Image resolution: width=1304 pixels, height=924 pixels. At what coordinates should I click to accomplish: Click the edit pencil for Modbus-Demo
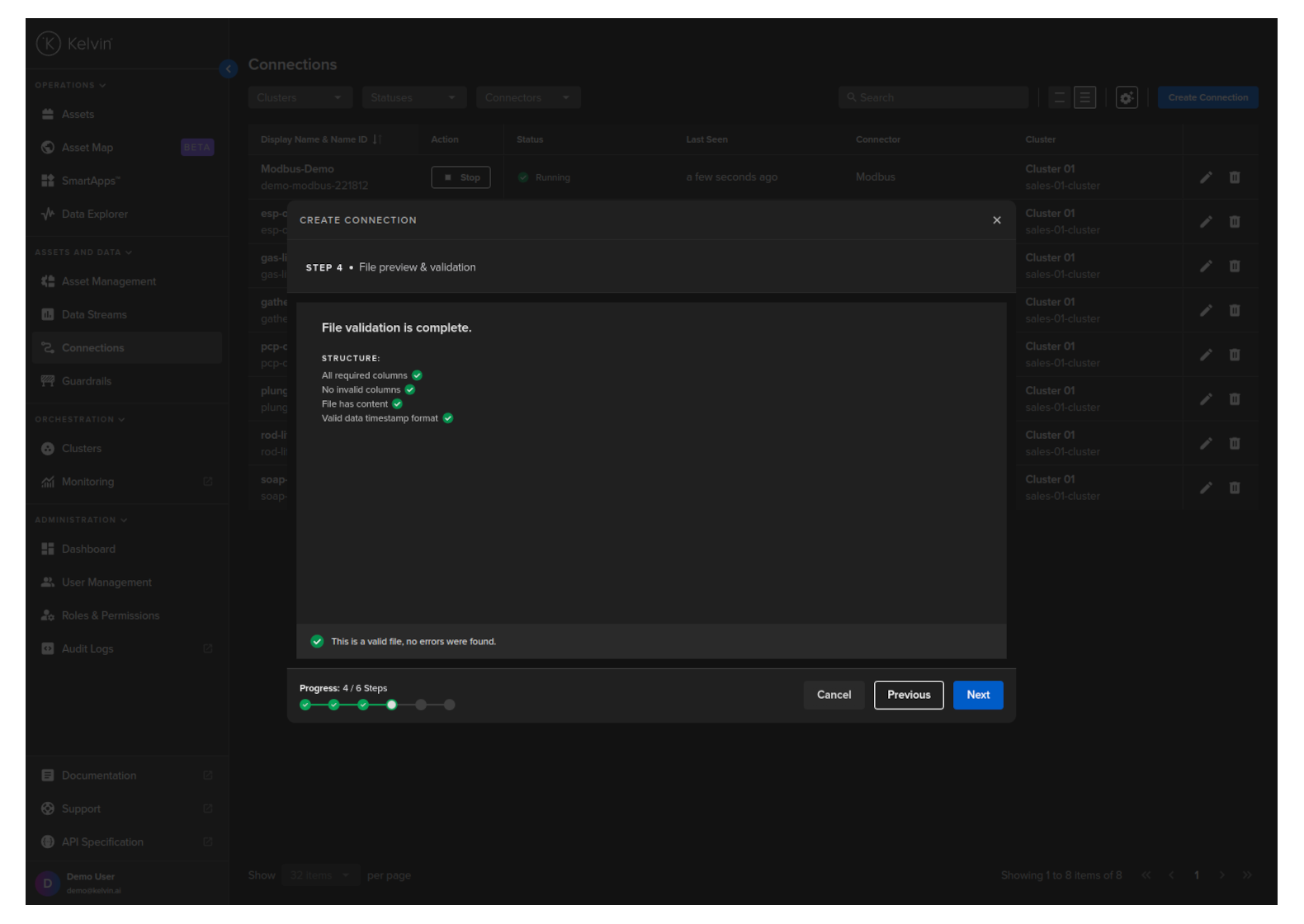[x=1205, y=177]
